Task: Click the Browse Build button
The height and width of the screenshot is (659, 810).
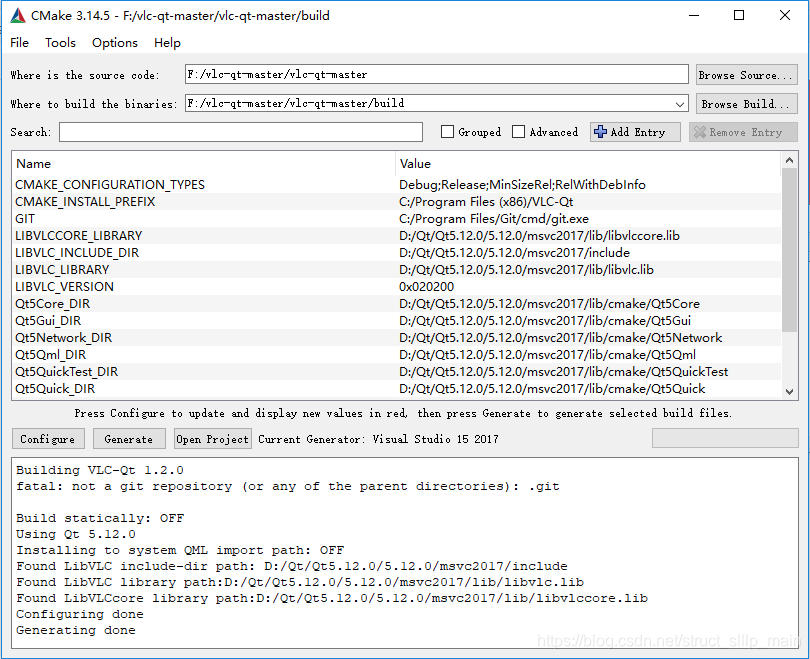Action: pyautogui.click(x=746, y=104)
